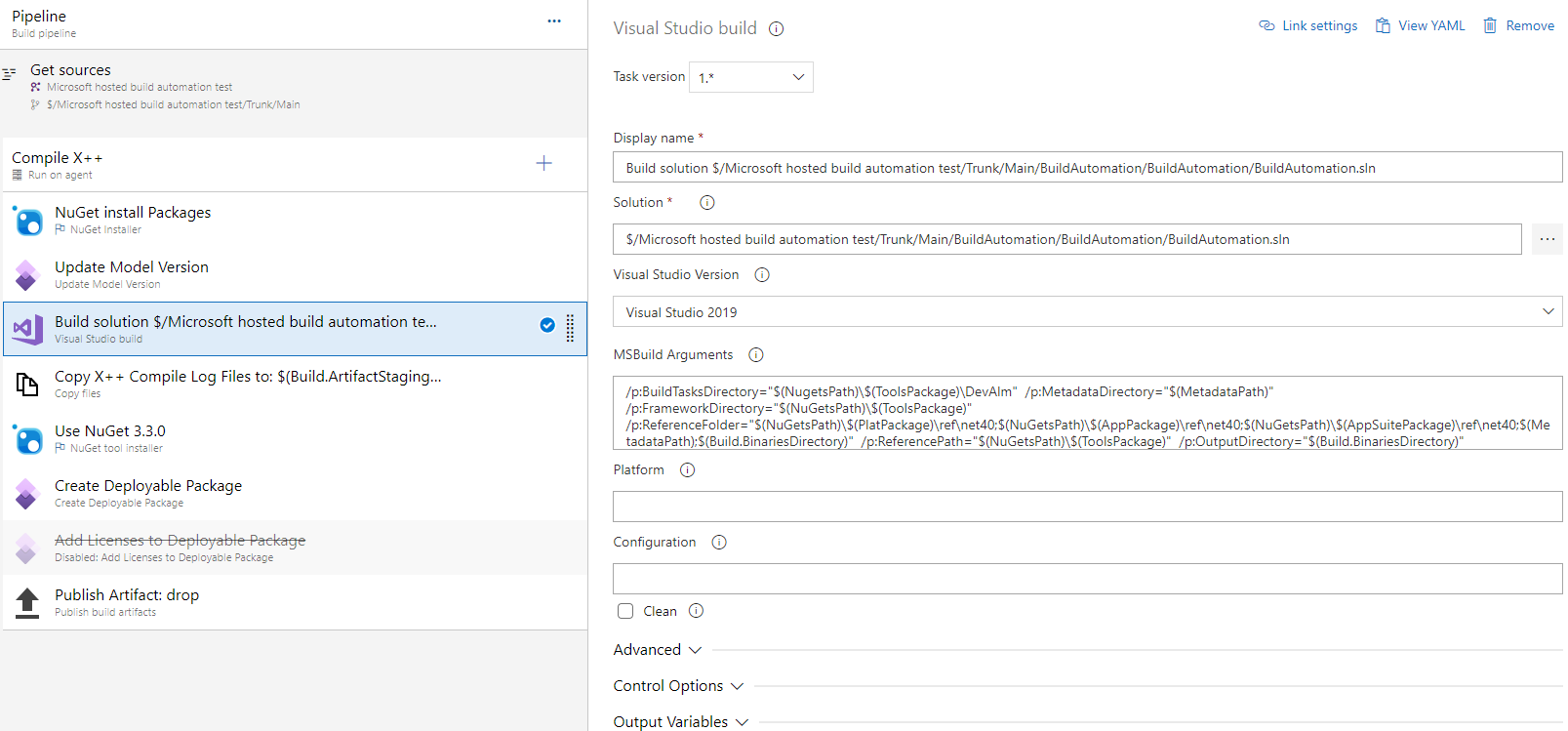Expand the Control Options section
The width and height of the screenshot is (1568, 731).
tap(678, 686)
